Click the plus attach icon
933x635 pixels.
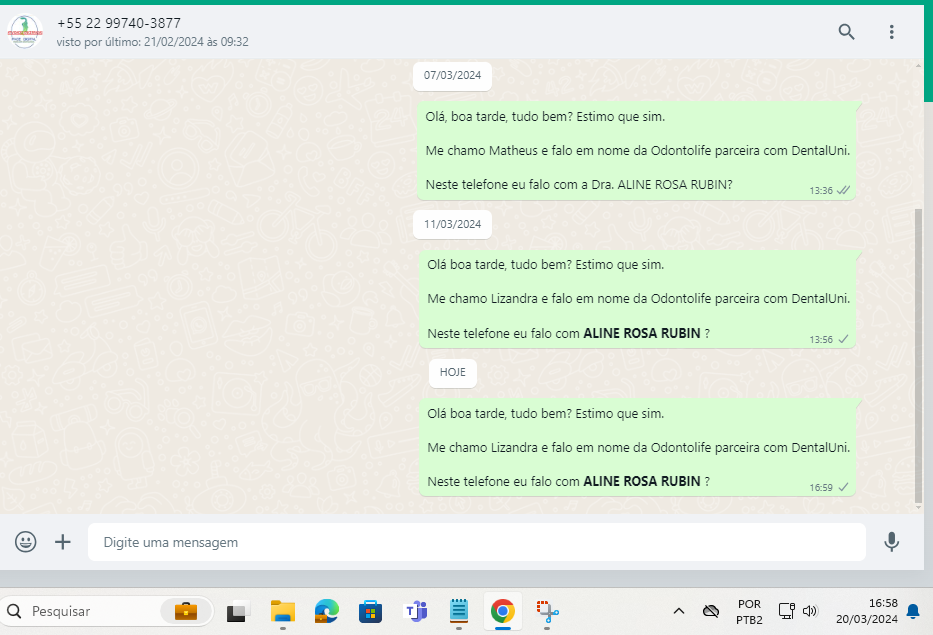[63, 542]
